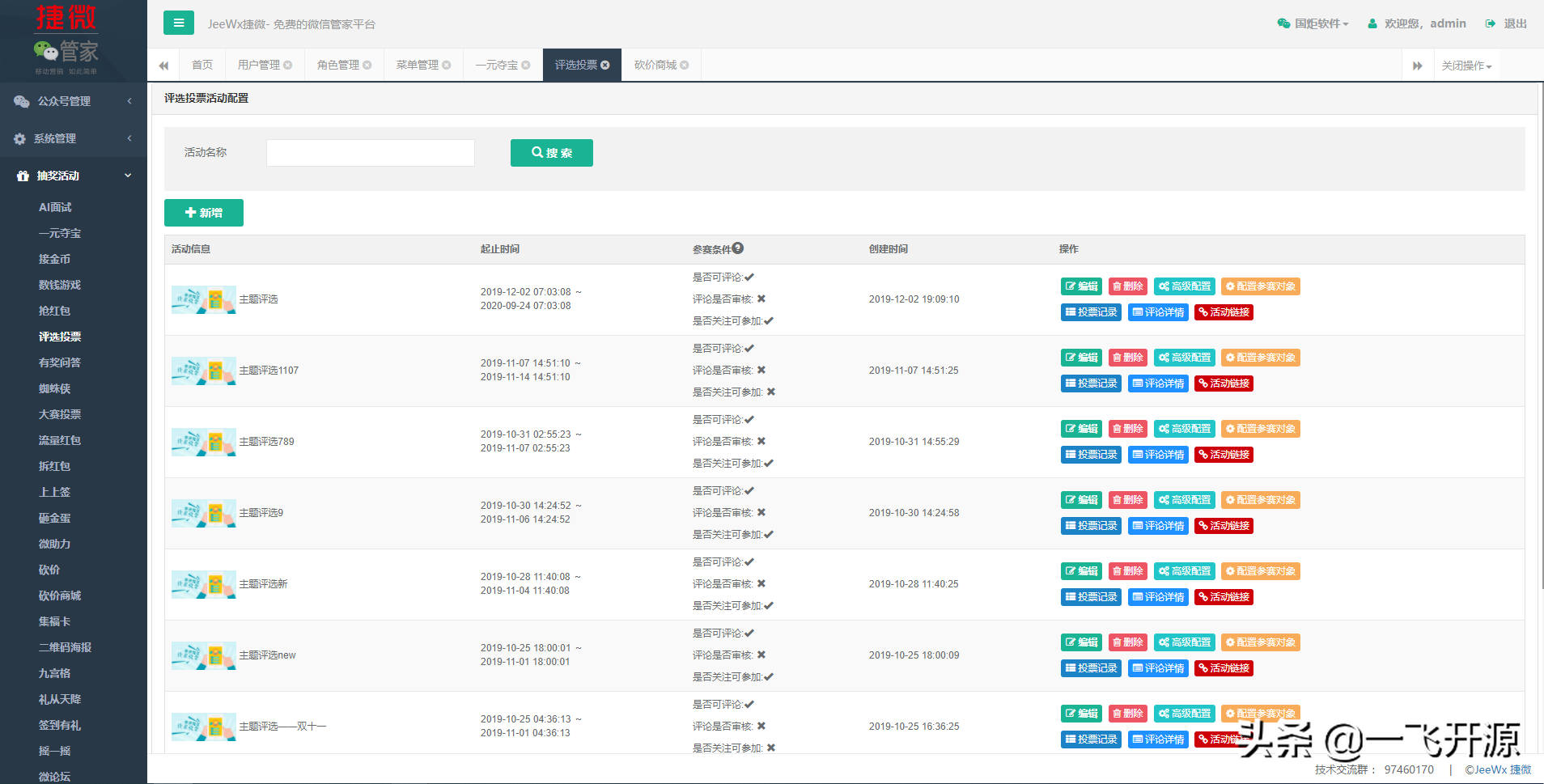Open the 国炬软件 account dropdown
1544x784 pixels.
(x=1313, y=23)
